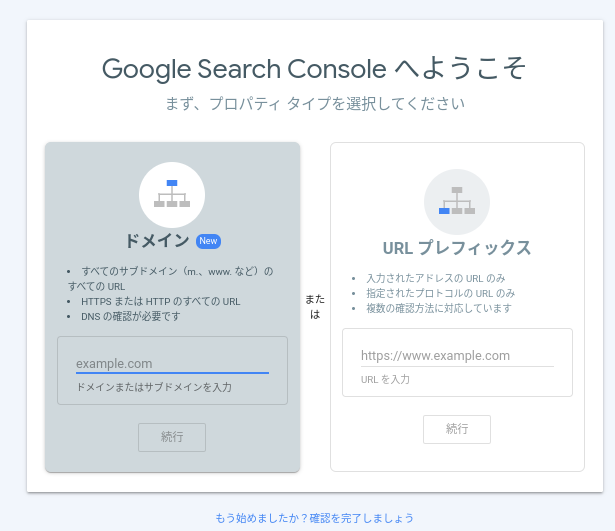Open the もう始めましたか？確認を完了しましょう link
The image size is (615, 531).
click(315, 518)
